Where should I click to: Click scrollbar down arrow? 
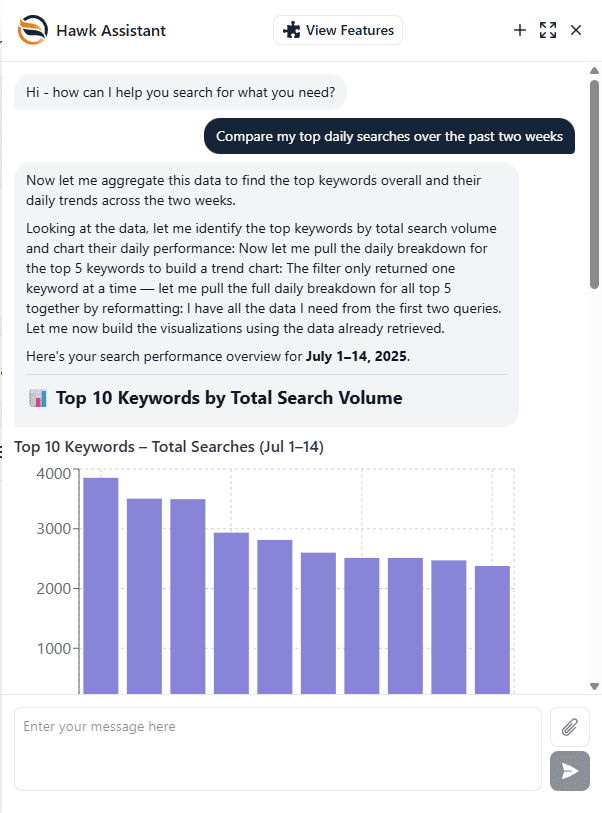594,686
